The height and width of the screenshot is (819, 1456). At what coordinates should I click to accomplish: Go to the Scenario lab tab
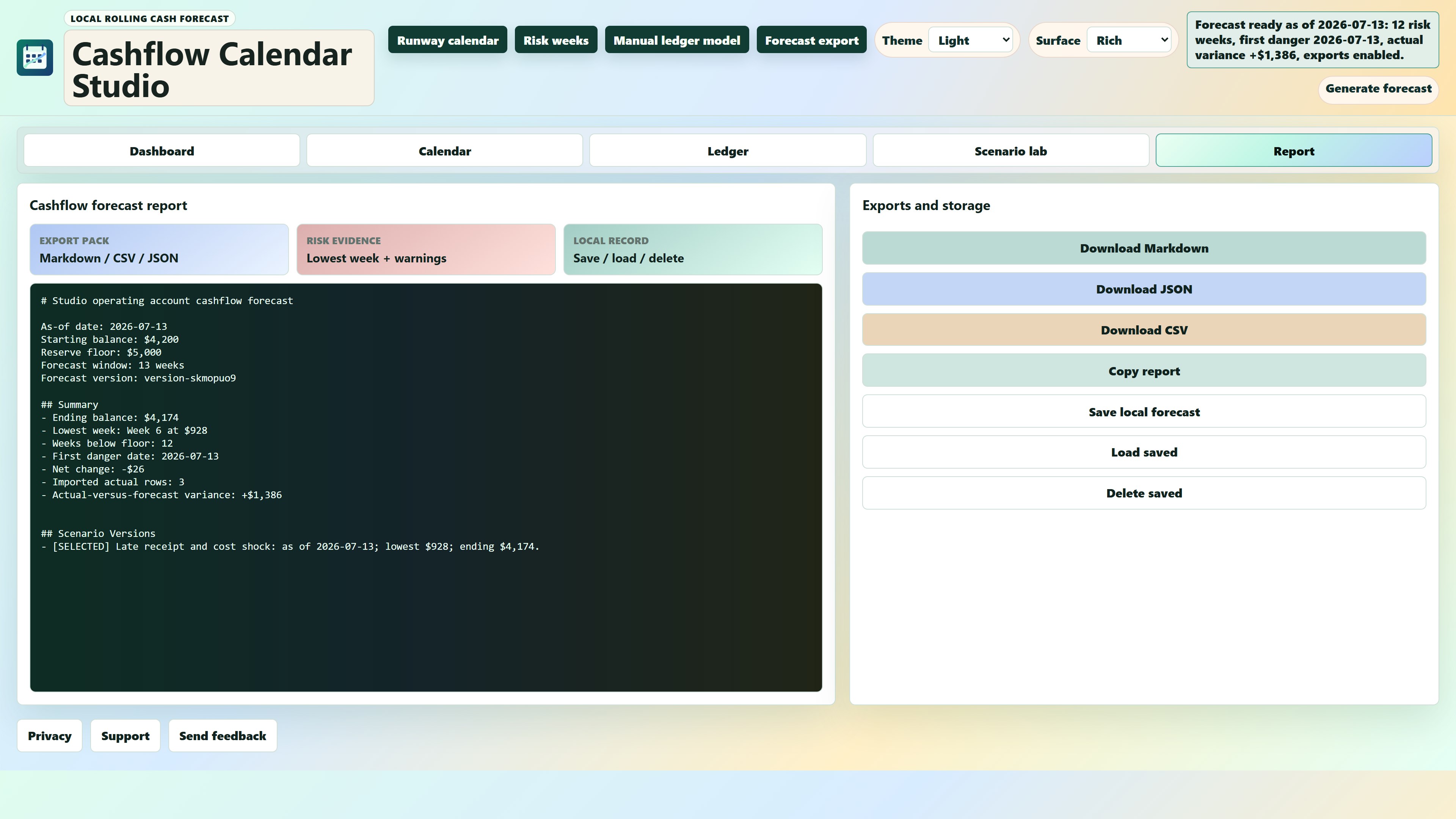tap(1010, 151)
